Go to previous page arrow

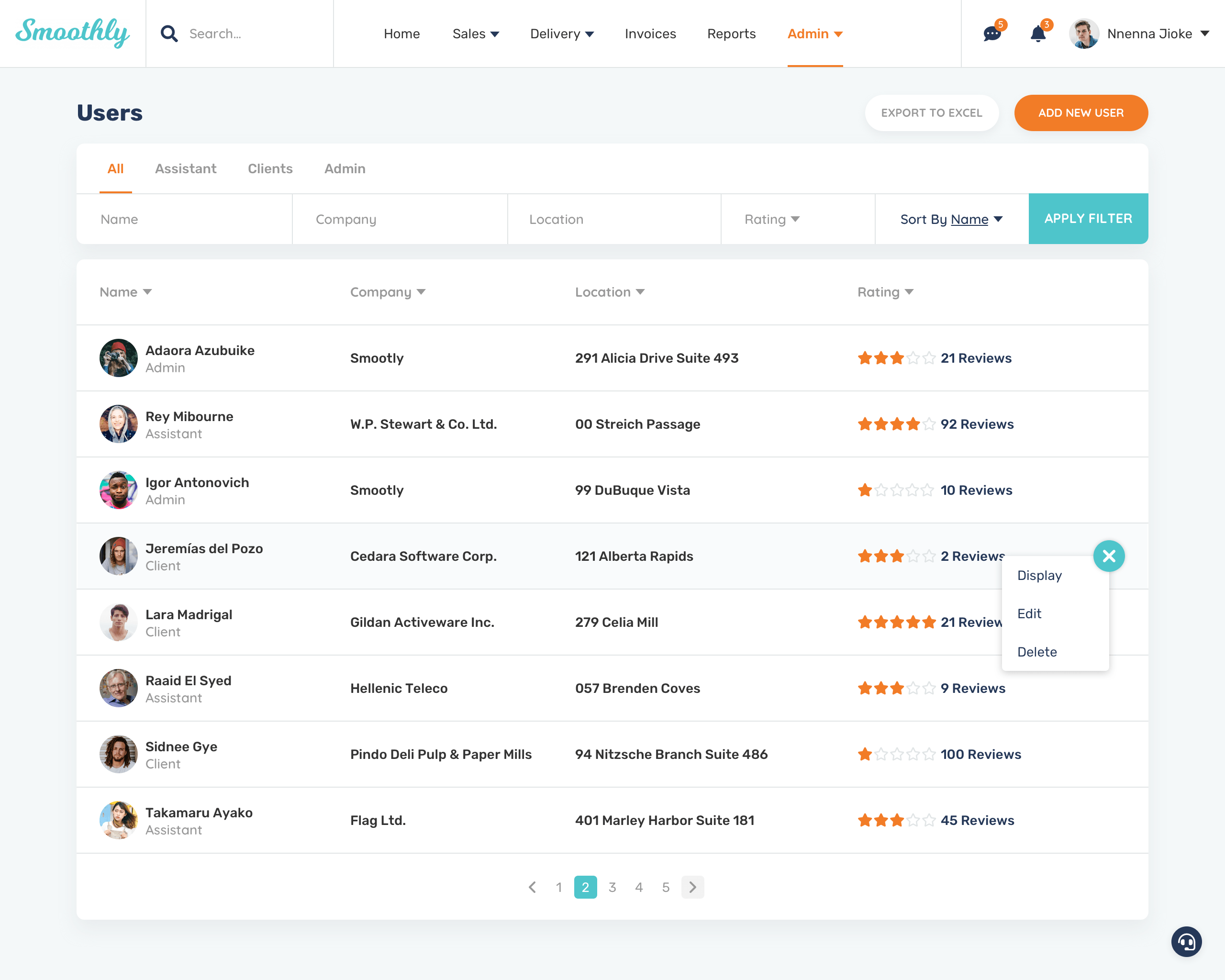pos(533,887)
